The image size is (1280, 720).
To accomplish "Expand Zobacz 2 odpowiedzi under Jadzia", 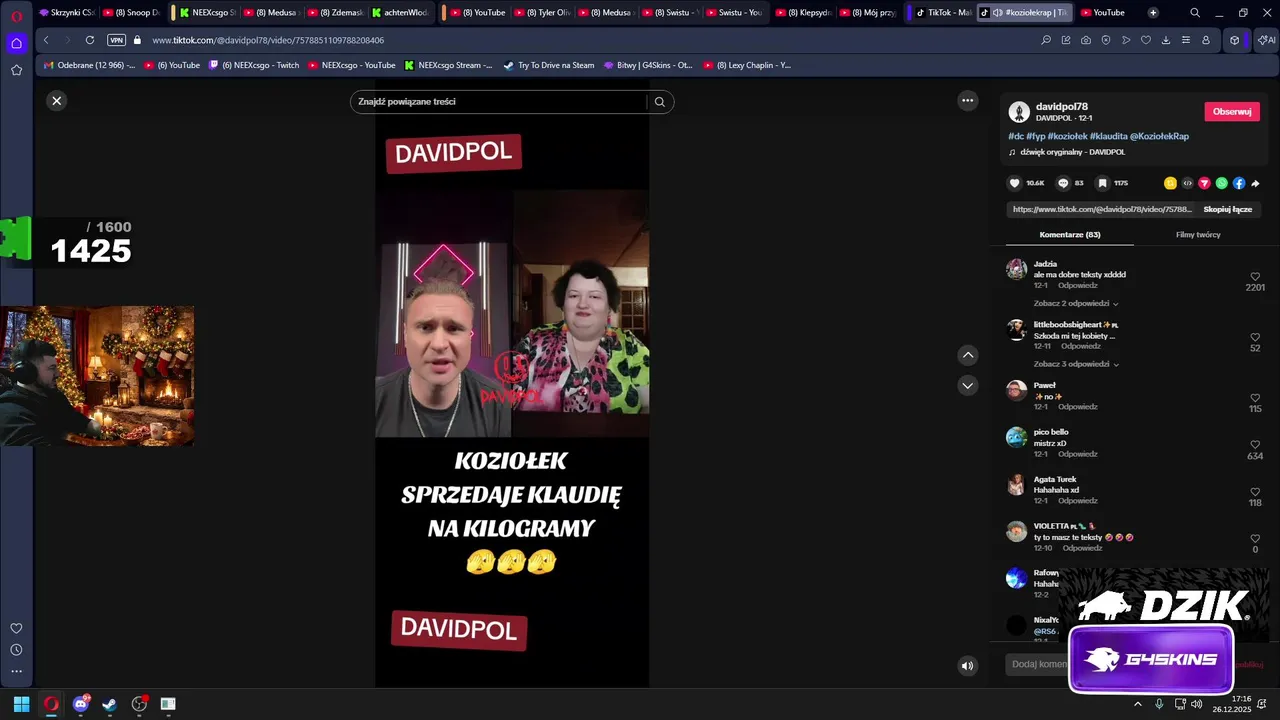I will coord(1076,303).
